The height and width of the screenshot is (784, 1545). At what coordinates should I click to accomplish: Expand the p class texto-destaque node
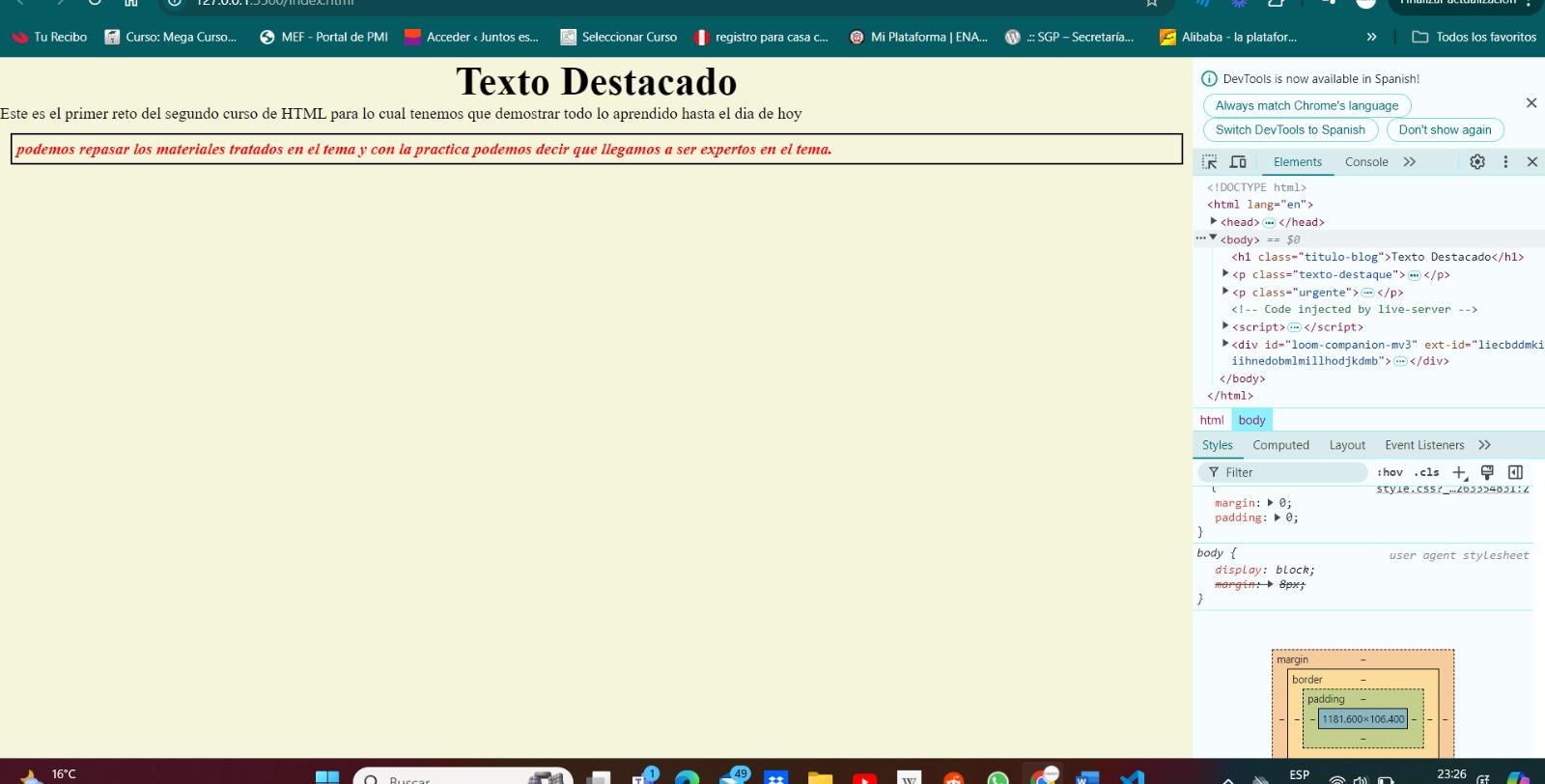pos(1225,274)
